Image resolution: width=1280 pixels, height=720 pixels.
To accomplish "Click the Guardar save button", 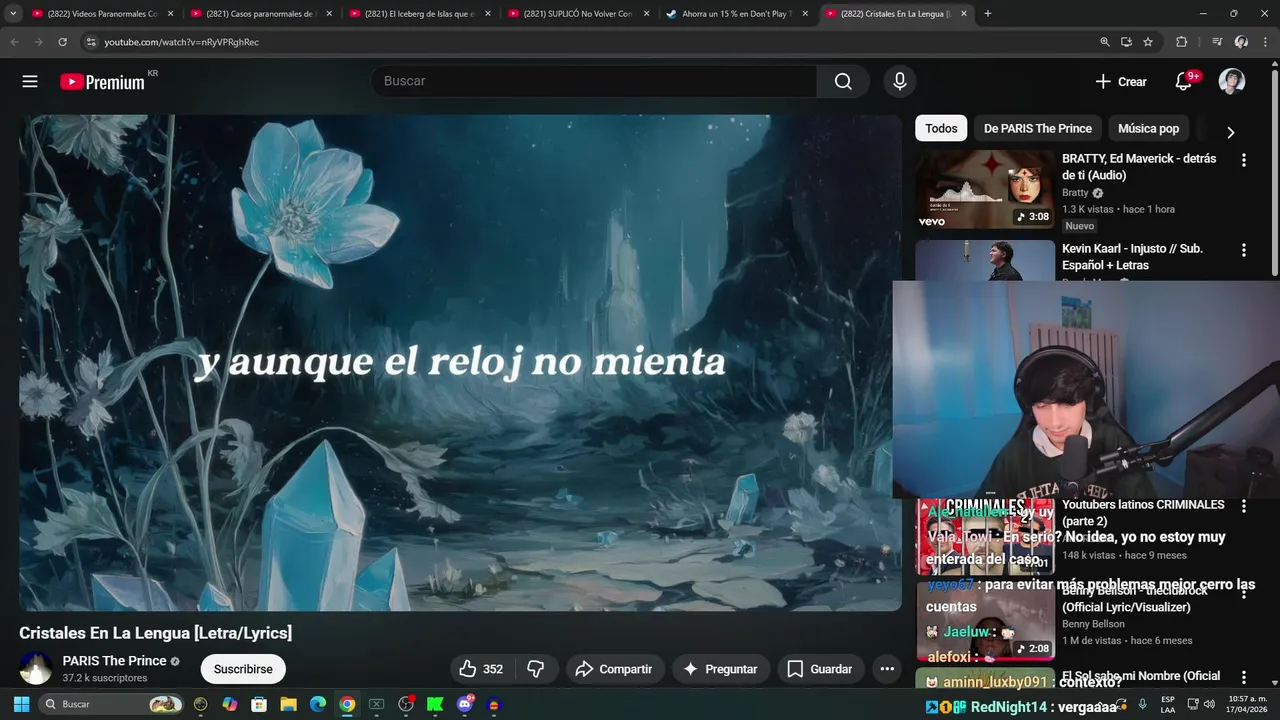I will click(820, 669).
